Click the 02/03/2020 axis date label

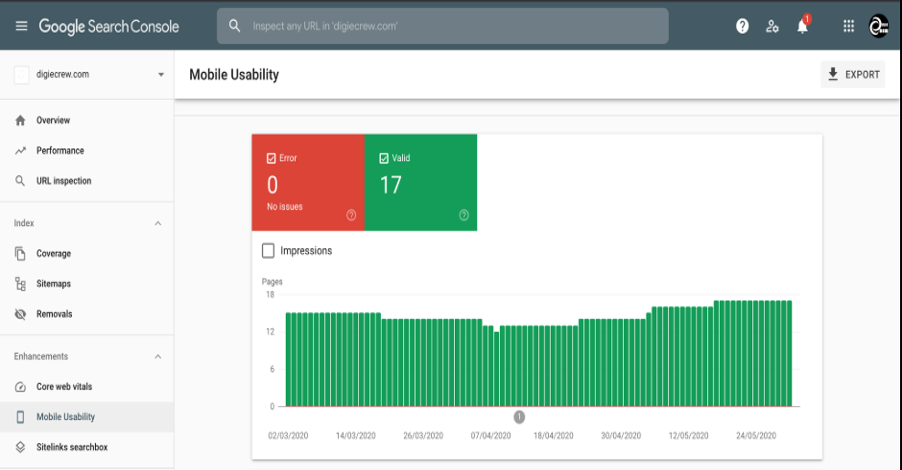pos(288,435)
